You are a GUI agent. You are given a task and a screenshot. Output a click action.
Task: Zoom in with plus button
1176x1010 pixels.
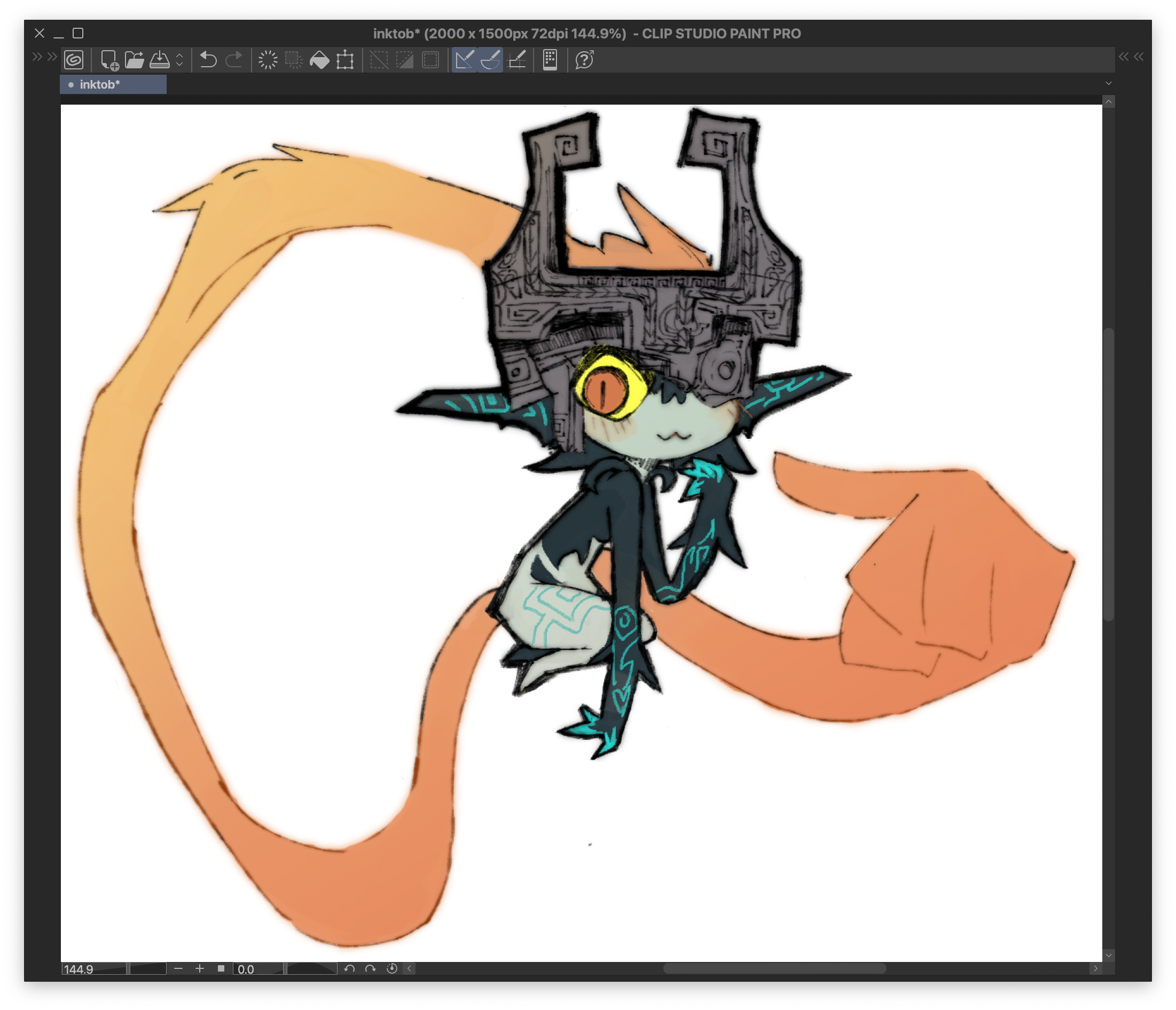200,968
